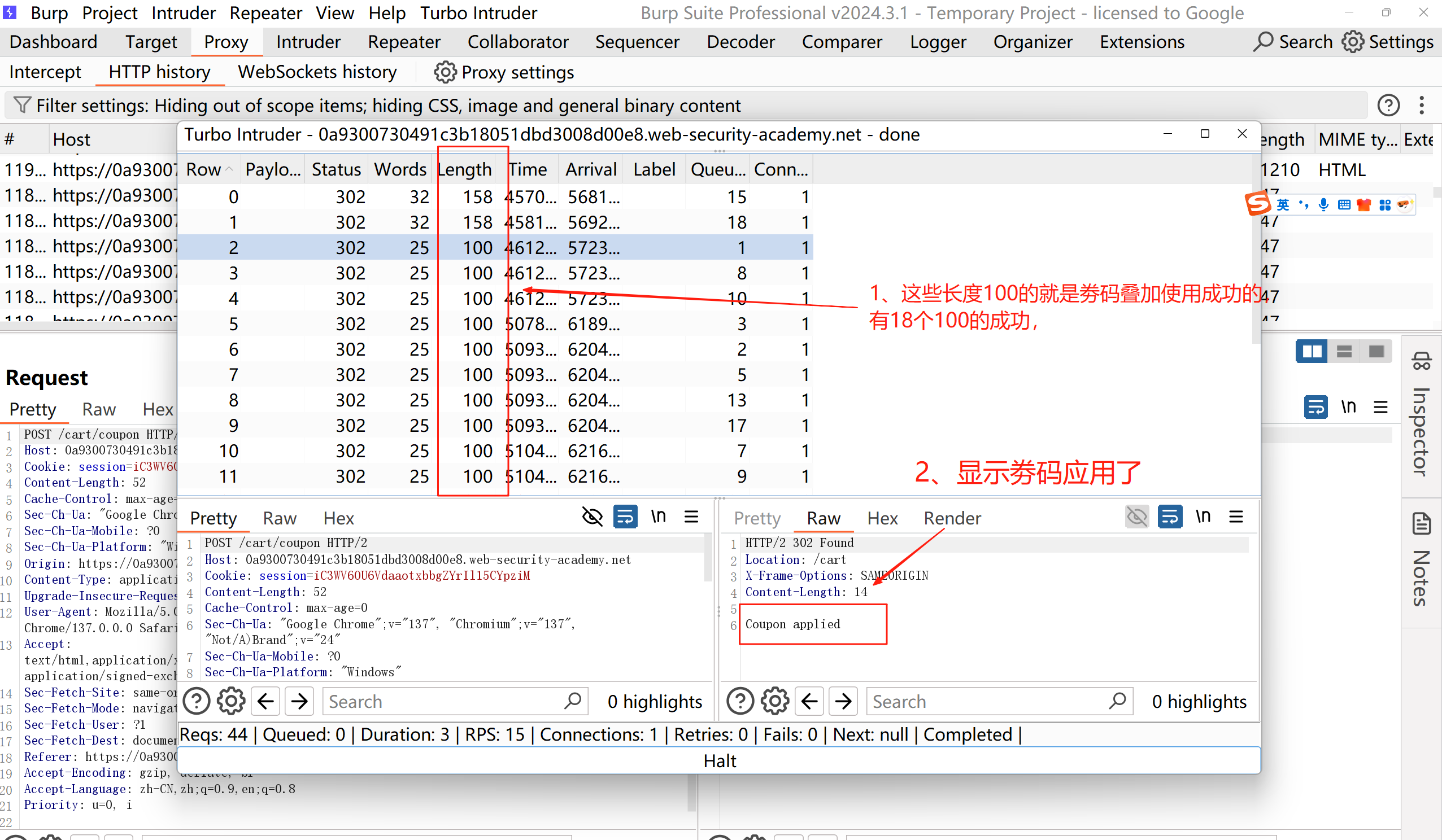Open the Turbo Intruder menu

tap(478, 12)
